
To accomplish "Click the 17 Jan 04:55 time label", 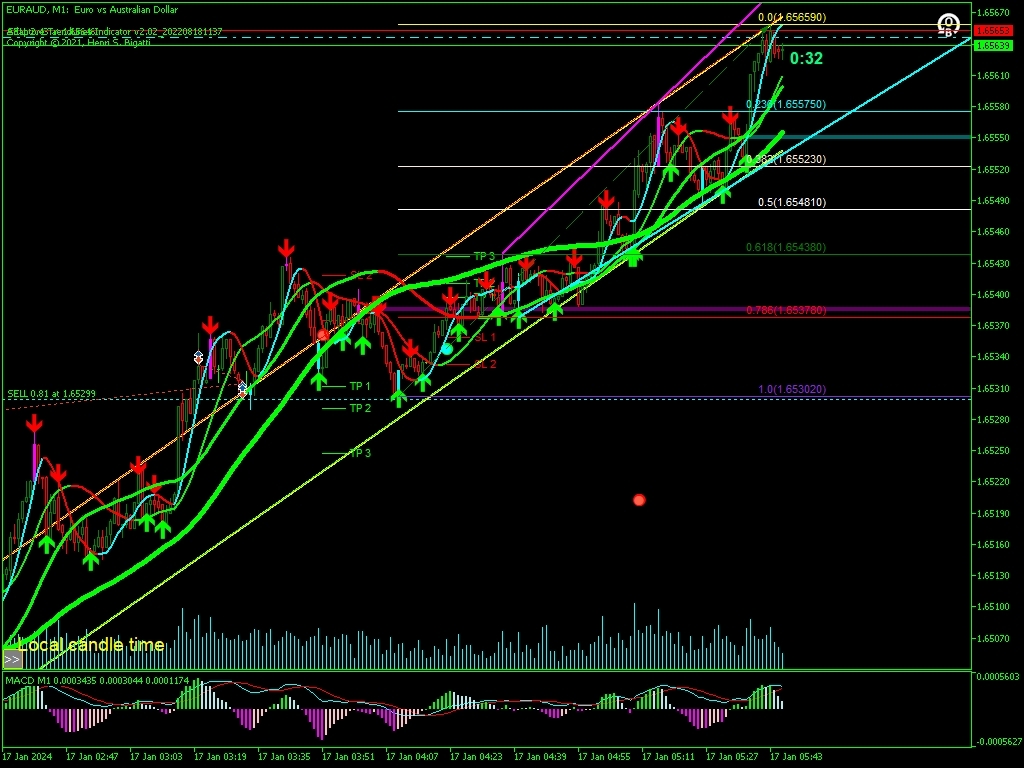I will tap(604, 757).
